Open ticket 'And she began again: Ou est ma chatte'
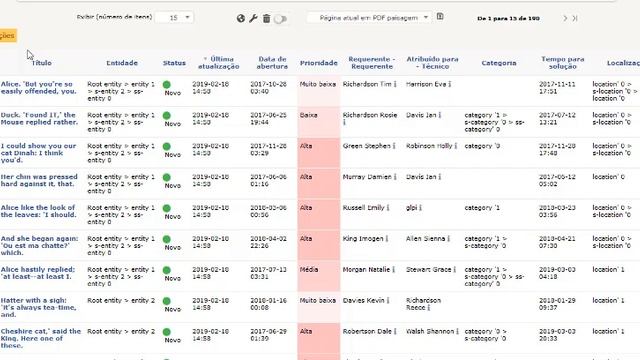 [x=39, y=246]
